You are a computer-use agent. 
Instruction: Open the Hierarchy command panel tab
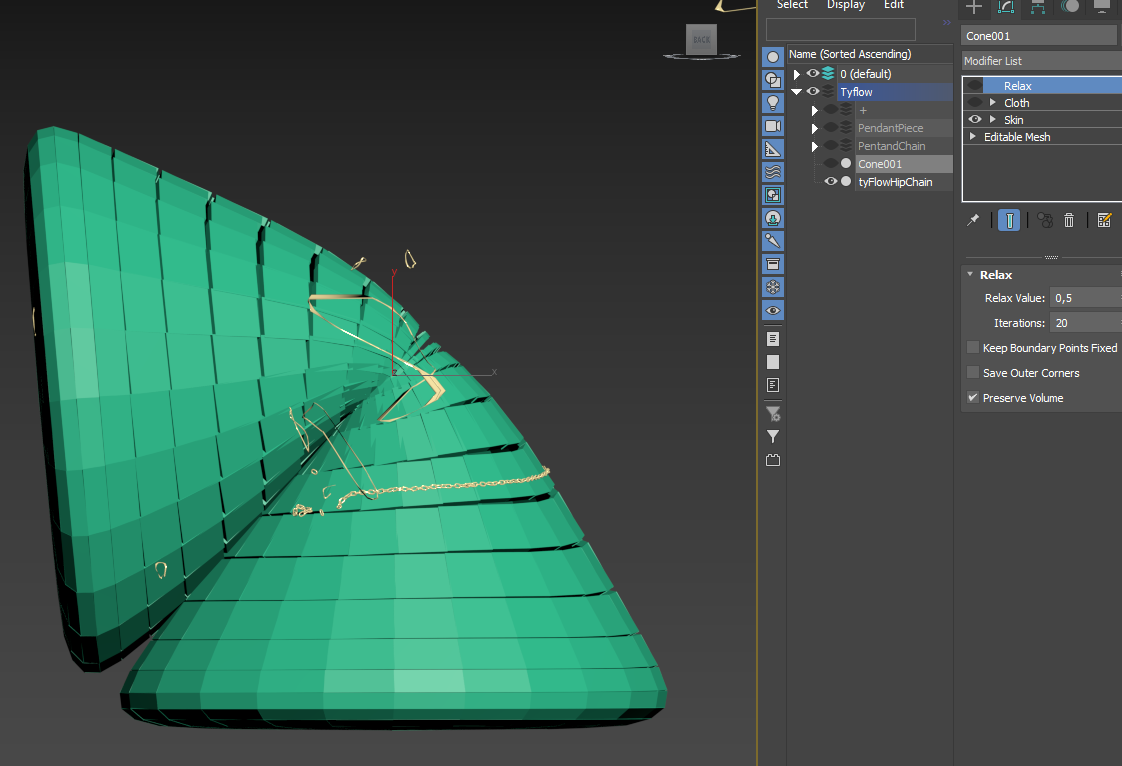(x=1038, y=7)
